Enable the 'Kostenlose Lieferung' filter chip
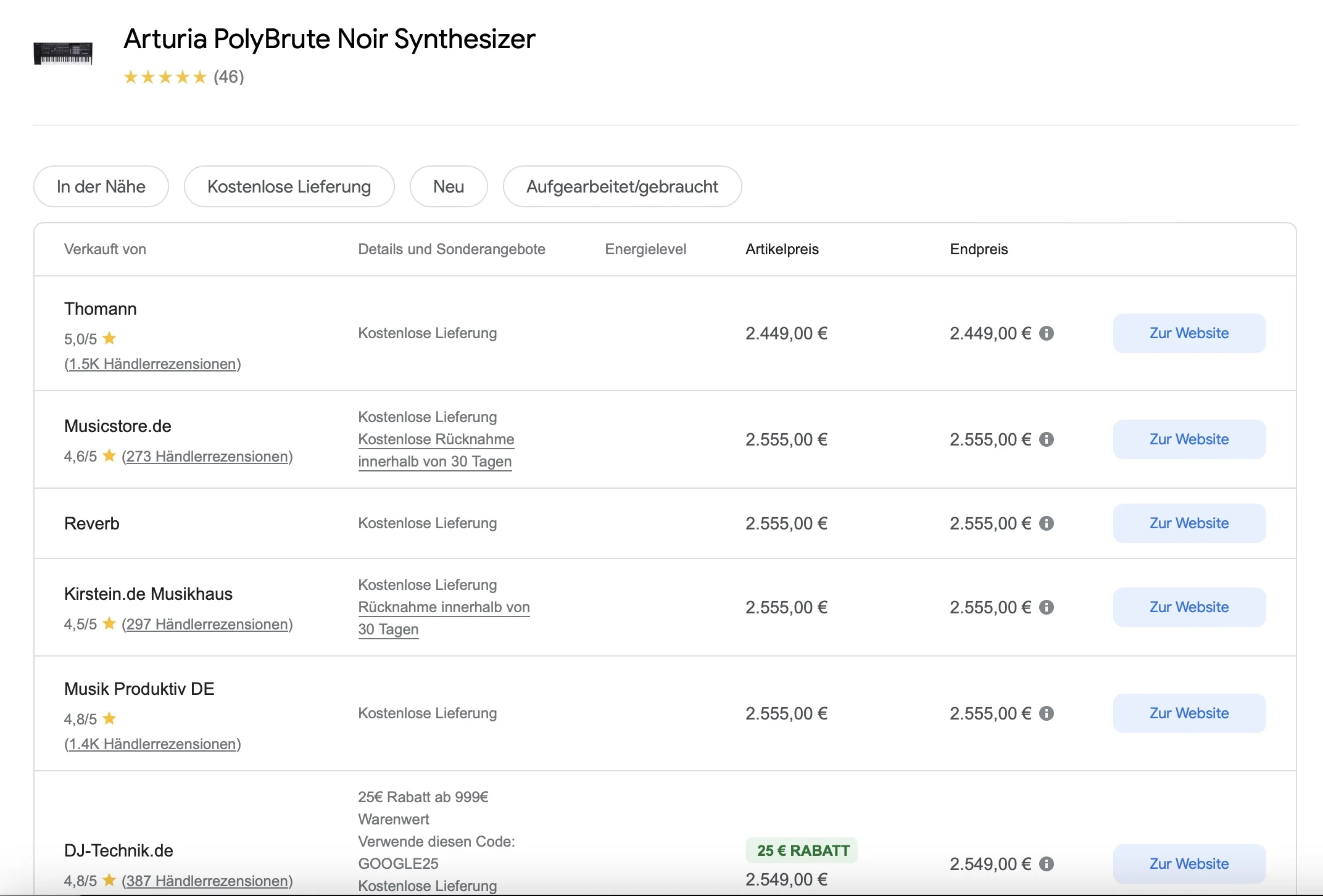This screenshot has width=1323, height=896. click(x=289, y=186)
